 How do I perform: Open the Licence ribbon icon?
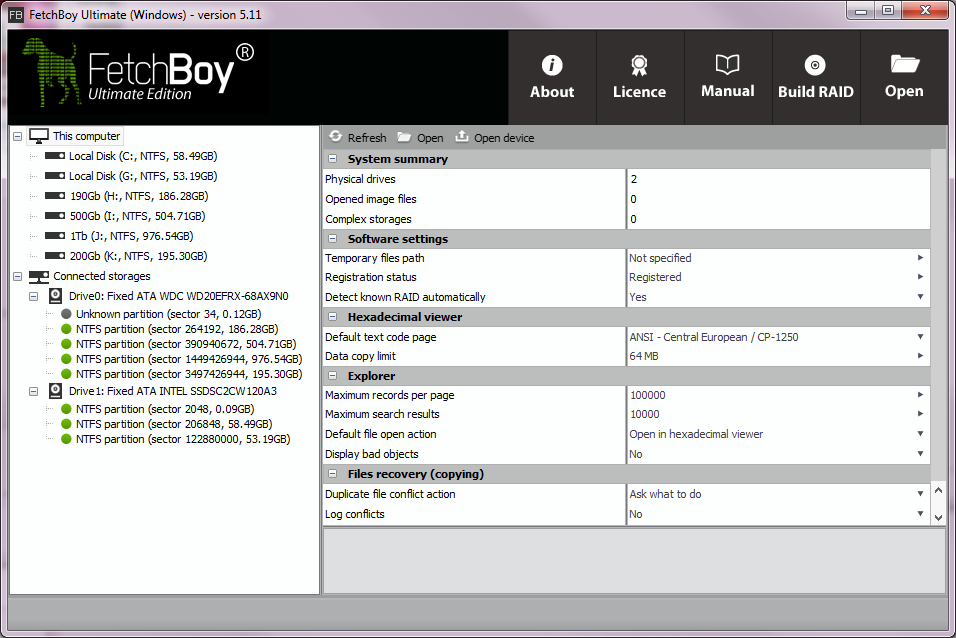coord(639,66)
